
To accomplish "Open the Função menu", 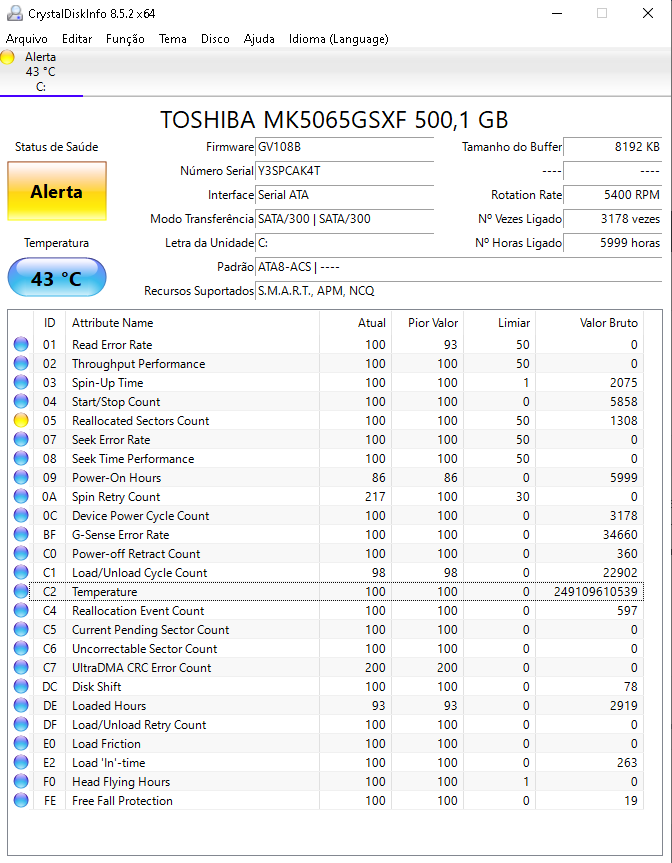I will pyautogui.click(x=125, y=39).
